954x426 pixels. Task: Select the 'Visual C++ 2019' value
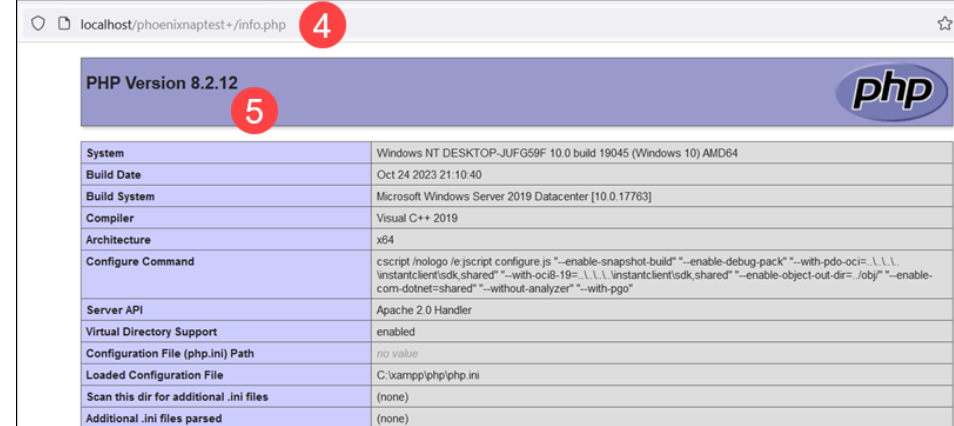tap(417, 218)
